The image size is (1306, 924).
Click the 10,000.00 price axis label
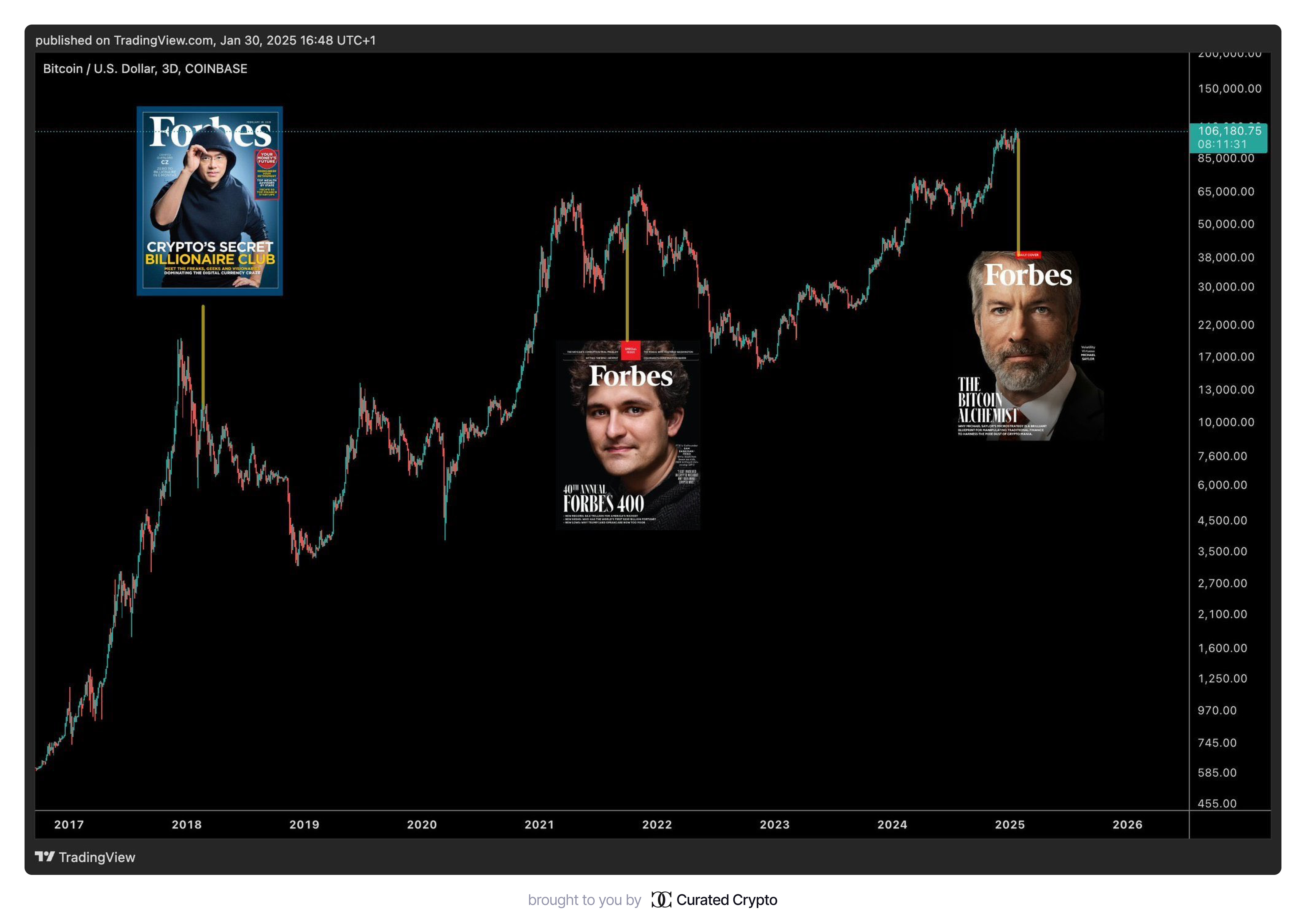point(1226,422)
